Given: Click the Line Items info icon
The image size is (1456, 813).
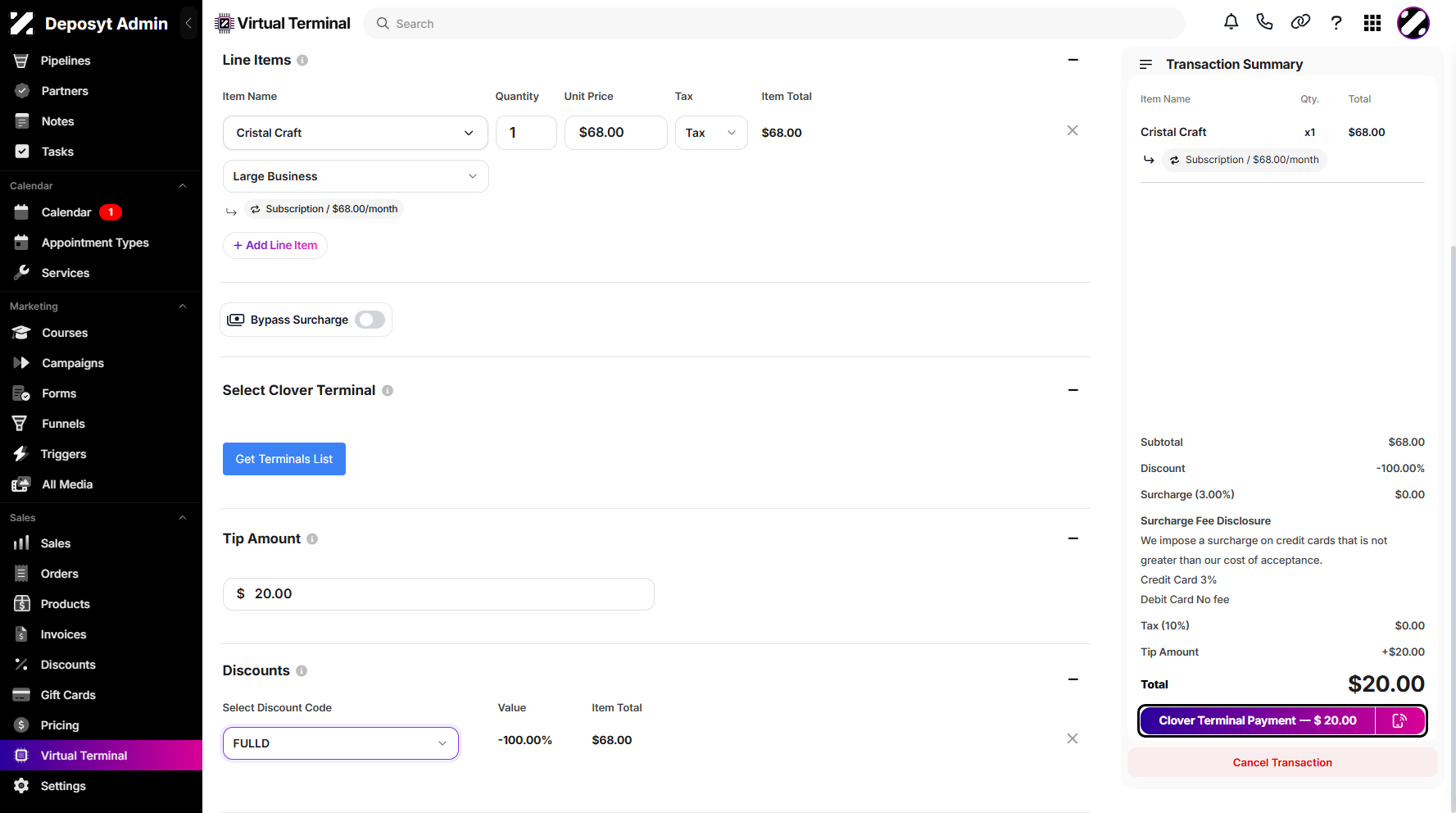Looking at the screenshot, I should (x=302, y=61).
